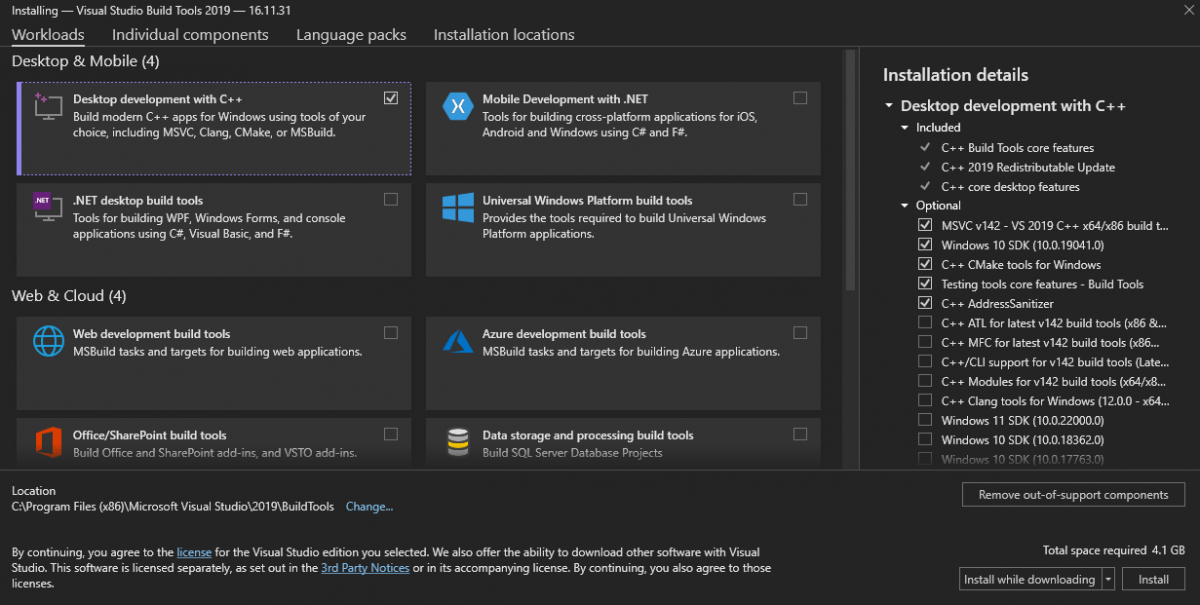Open the Language packs tab
Viewport: 1200px width, 605px height.
pyautogui.click(x=351, y=35)
